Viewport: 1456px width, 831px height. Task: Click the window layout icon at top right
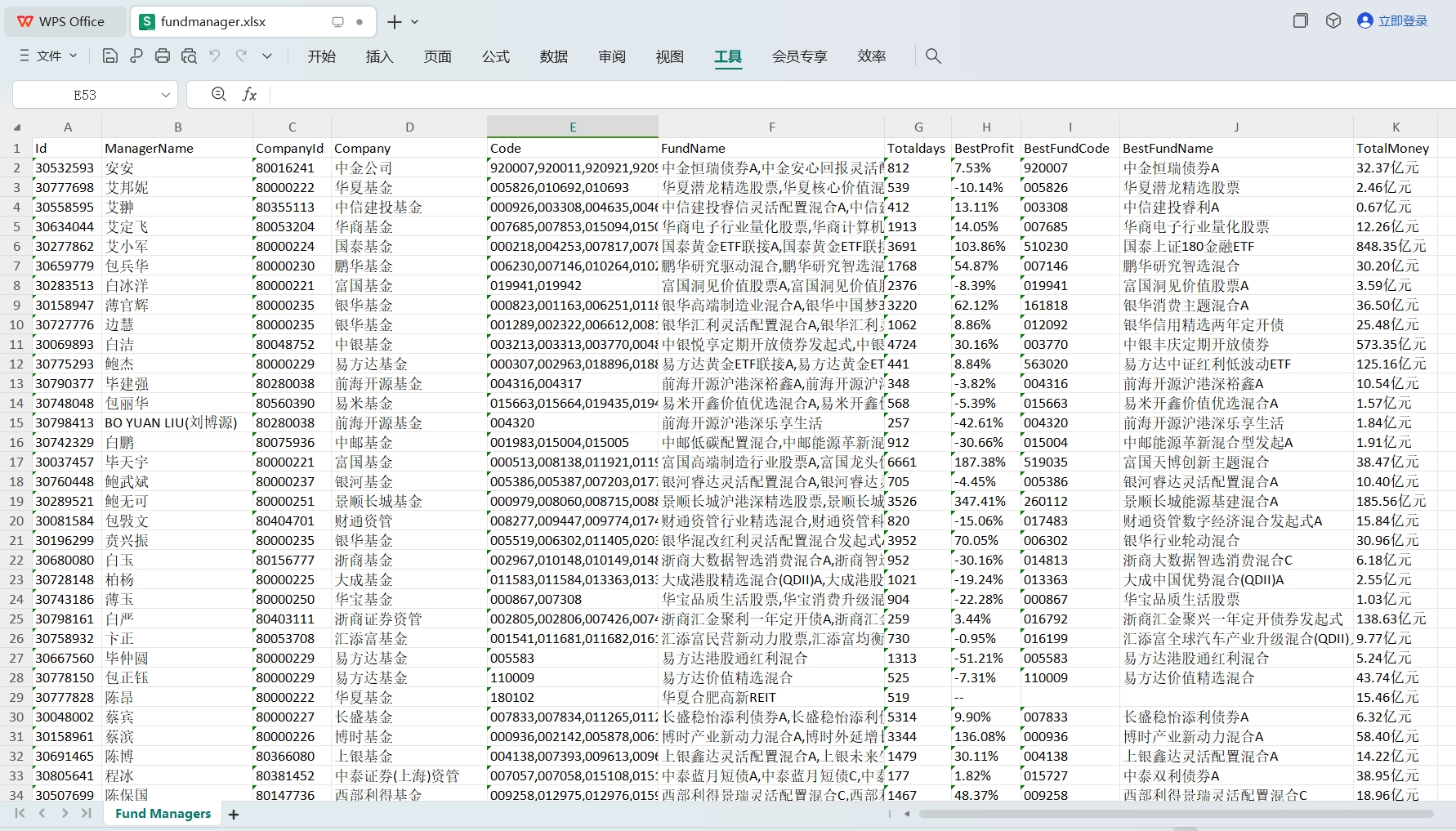point(1300,21)
